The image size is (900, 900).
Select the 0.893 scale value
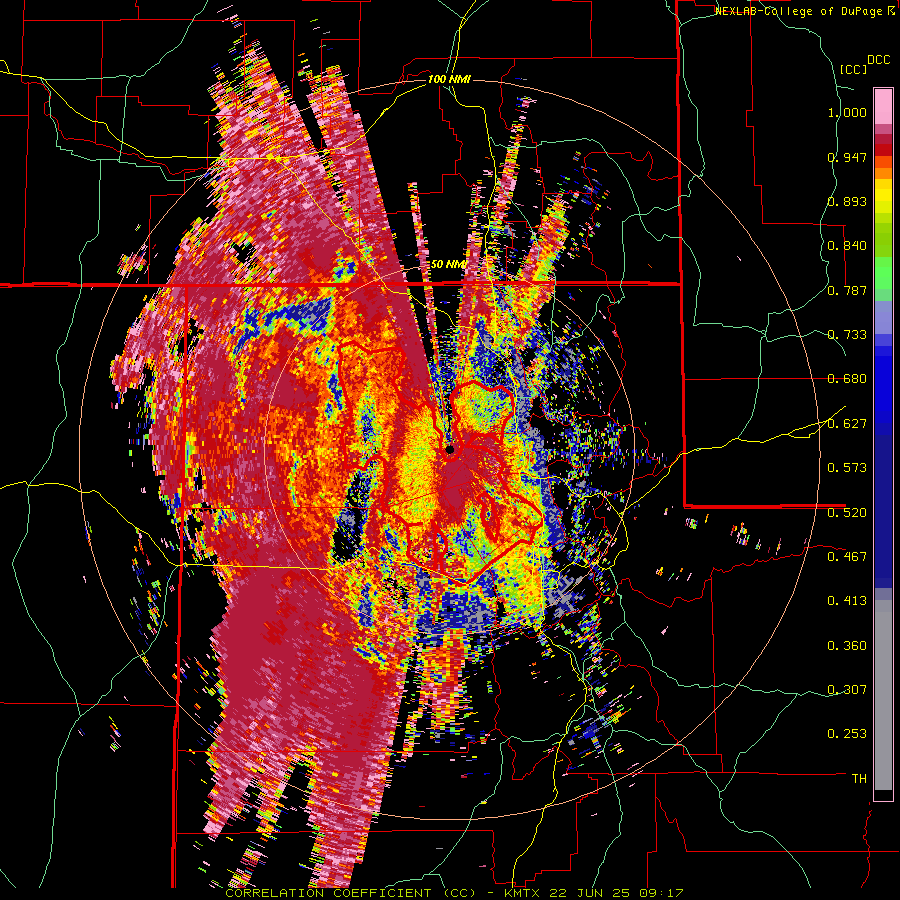(847, 201)
